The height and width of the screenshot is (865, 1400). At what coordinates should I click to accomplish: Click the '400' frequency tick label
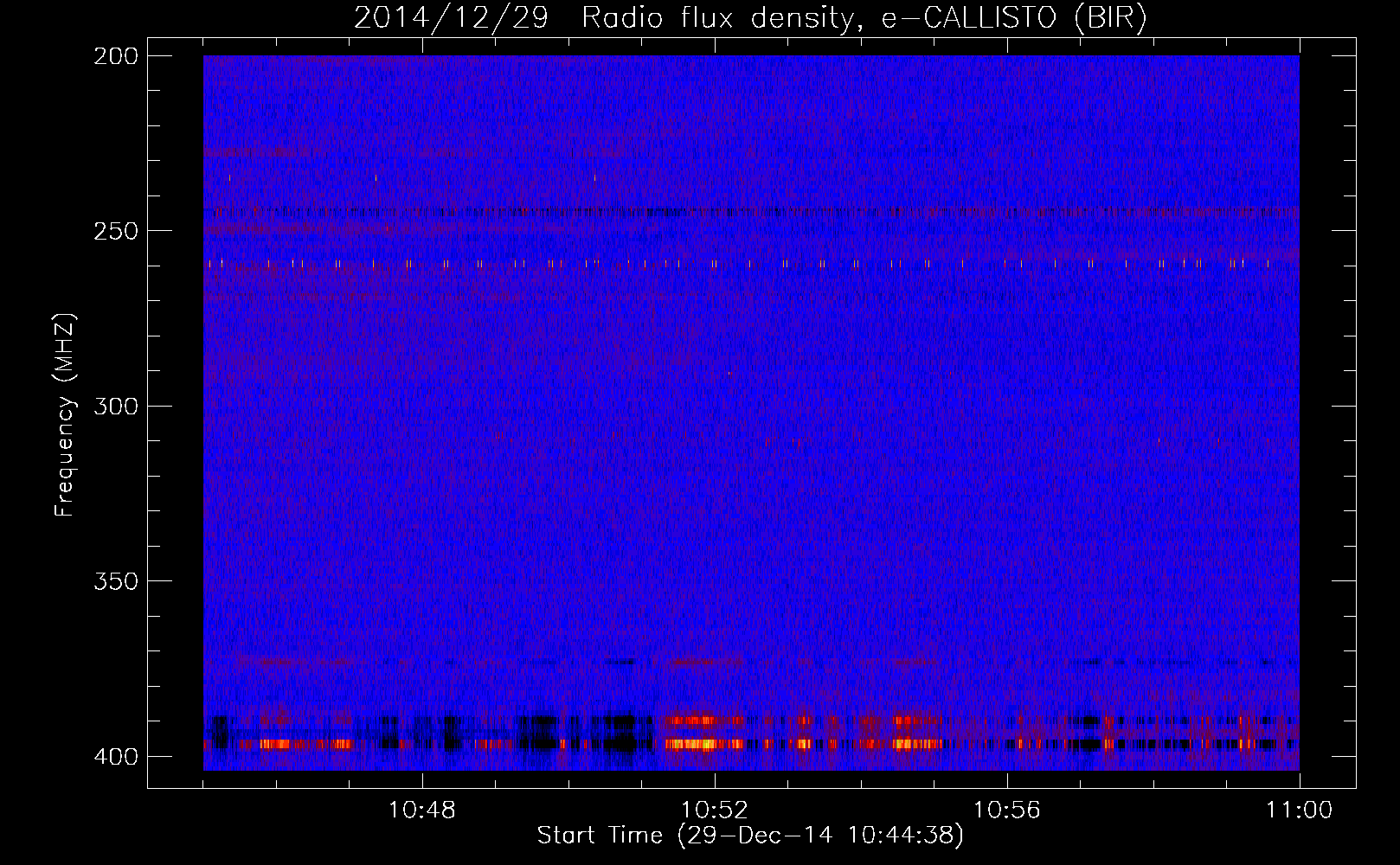coord(115,756)
